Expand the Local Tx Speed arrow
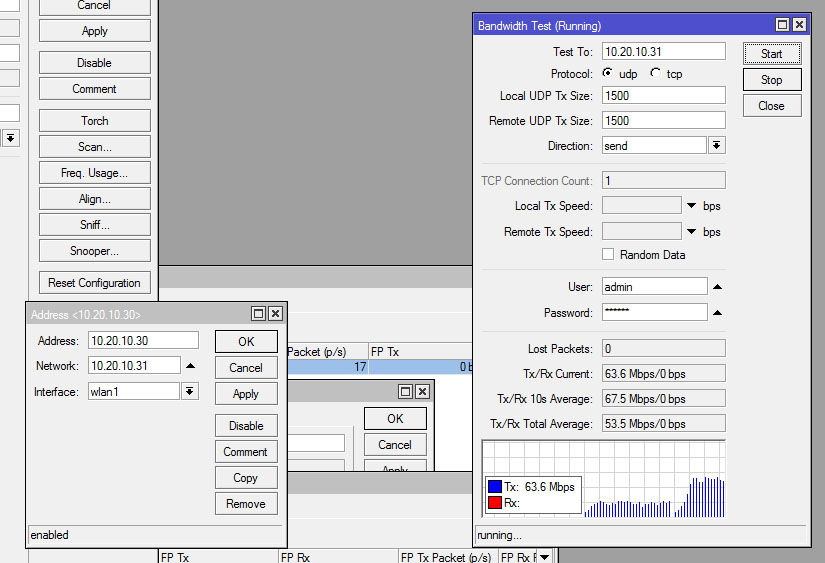The image size is (825, 563). pos(691,206)
